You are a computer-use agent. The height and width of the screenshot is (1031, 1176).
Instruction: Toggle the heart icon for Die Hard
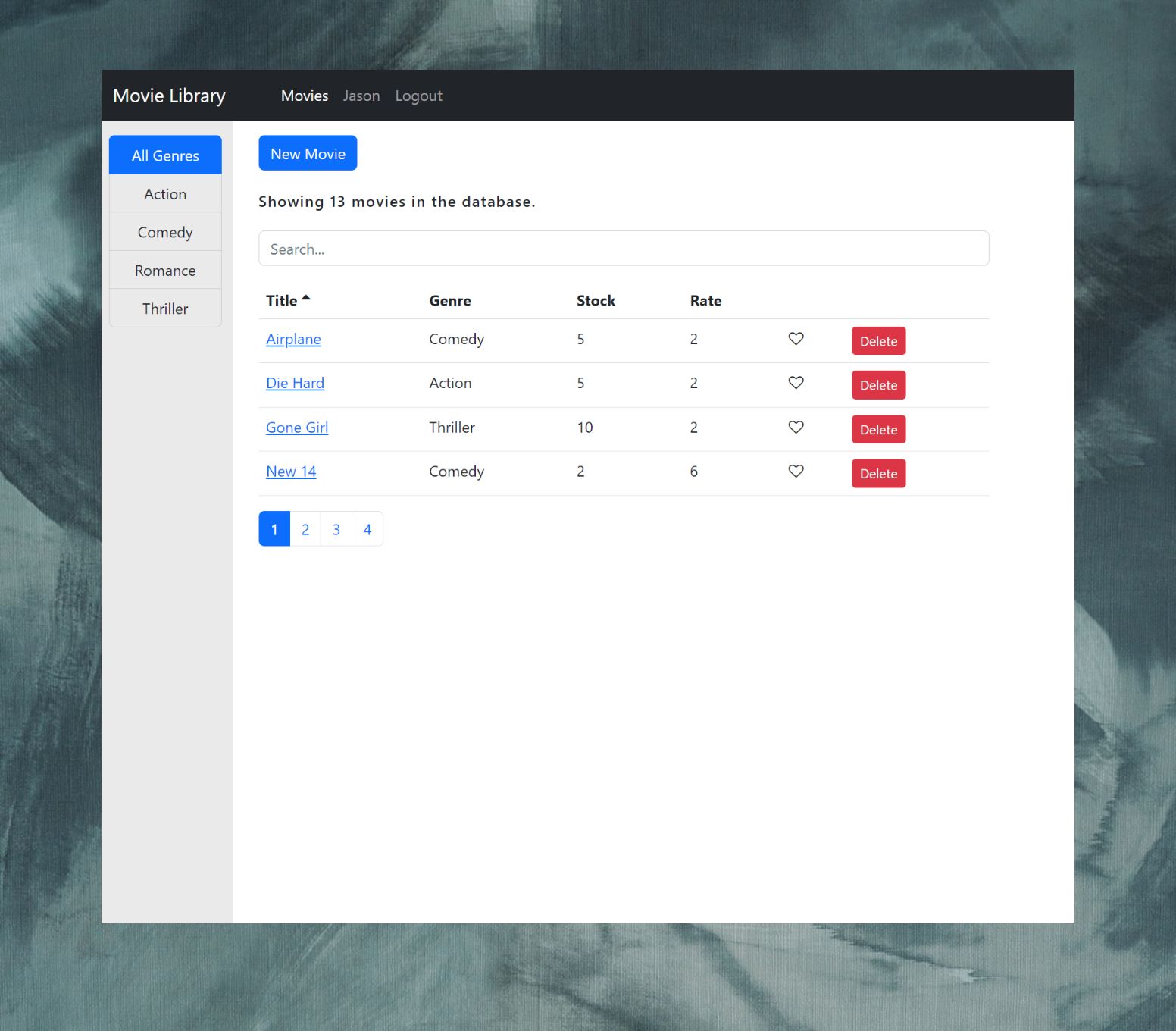796,384
